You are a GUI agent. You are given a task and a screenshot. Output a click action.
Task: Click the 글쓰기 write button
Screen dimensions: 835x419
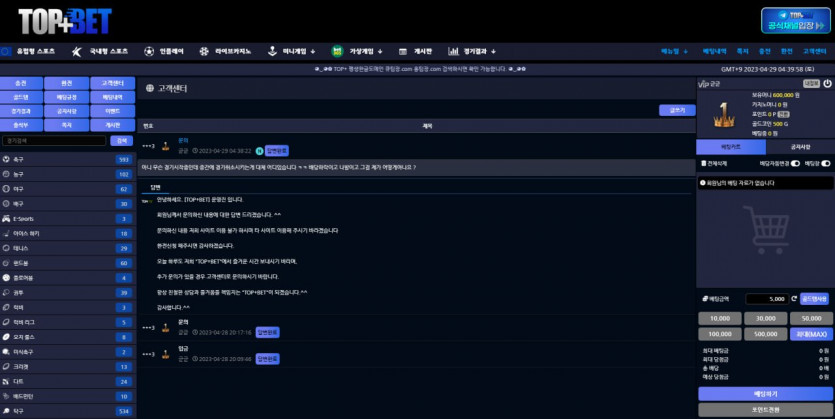coord(677,110)
